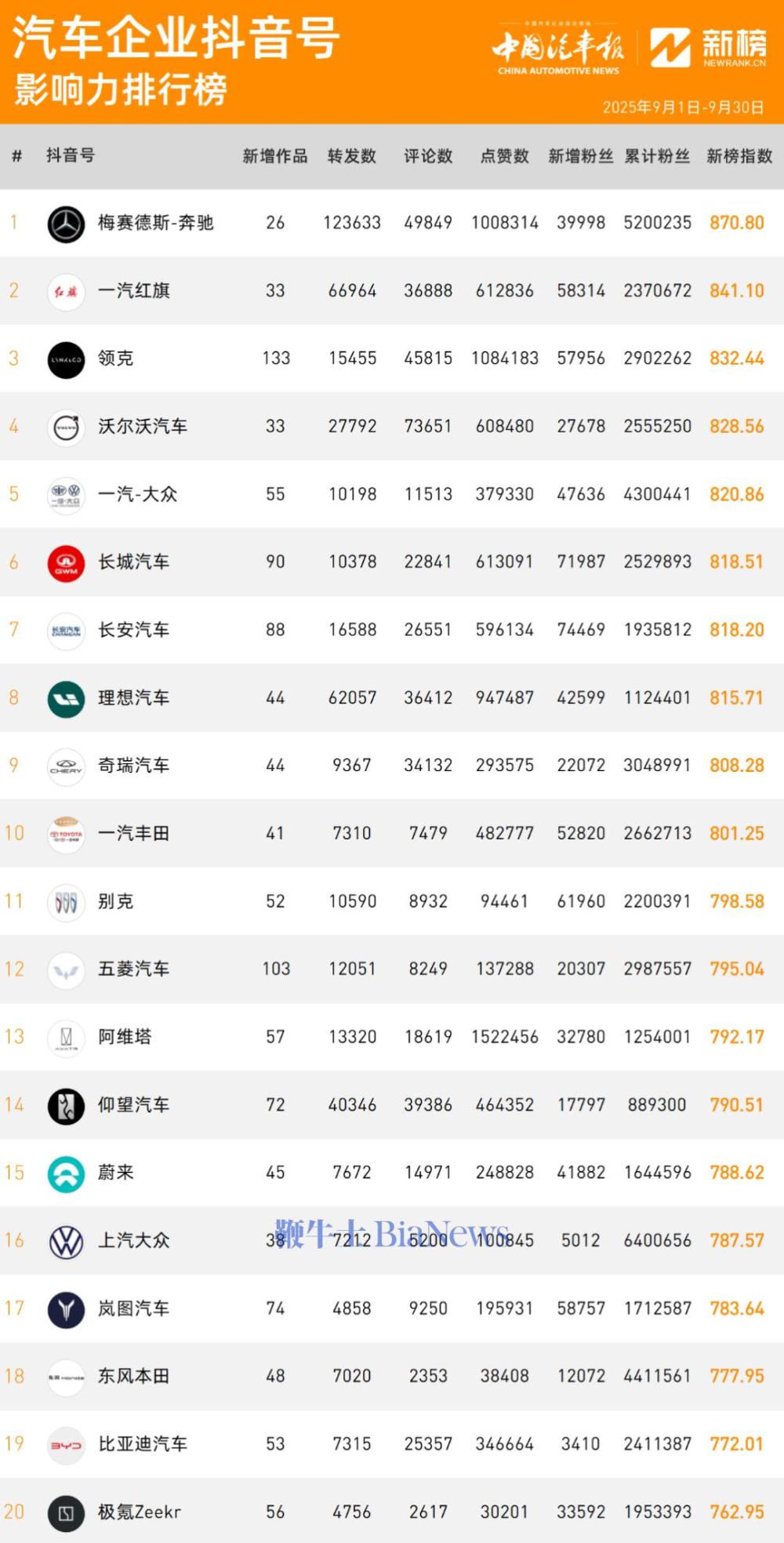Click the 东风本田 Honda logo

point(66,1377)
